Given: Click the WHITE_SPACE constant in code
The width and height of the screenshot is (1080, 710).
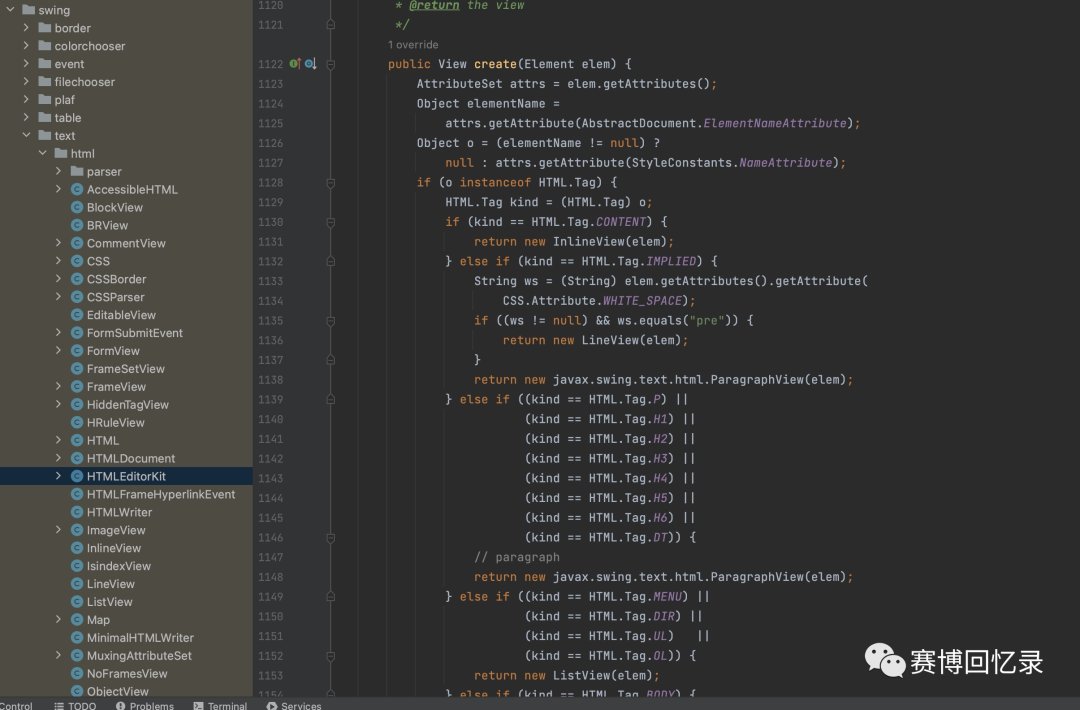Looking at the screenshot, I should pos(642,301).
